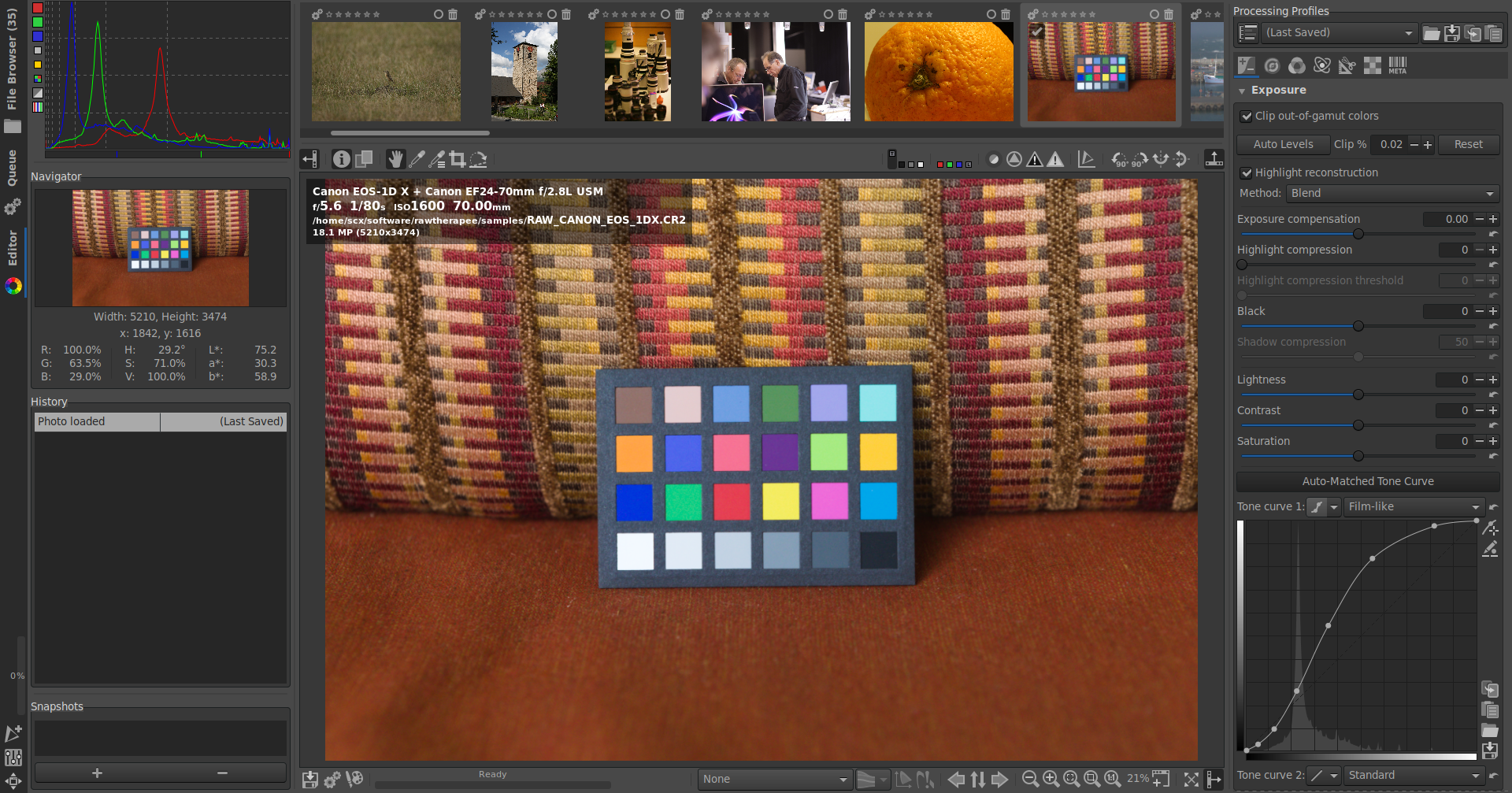
Task: Paste processing profile from clipboard
Action: pos(1493,33)
